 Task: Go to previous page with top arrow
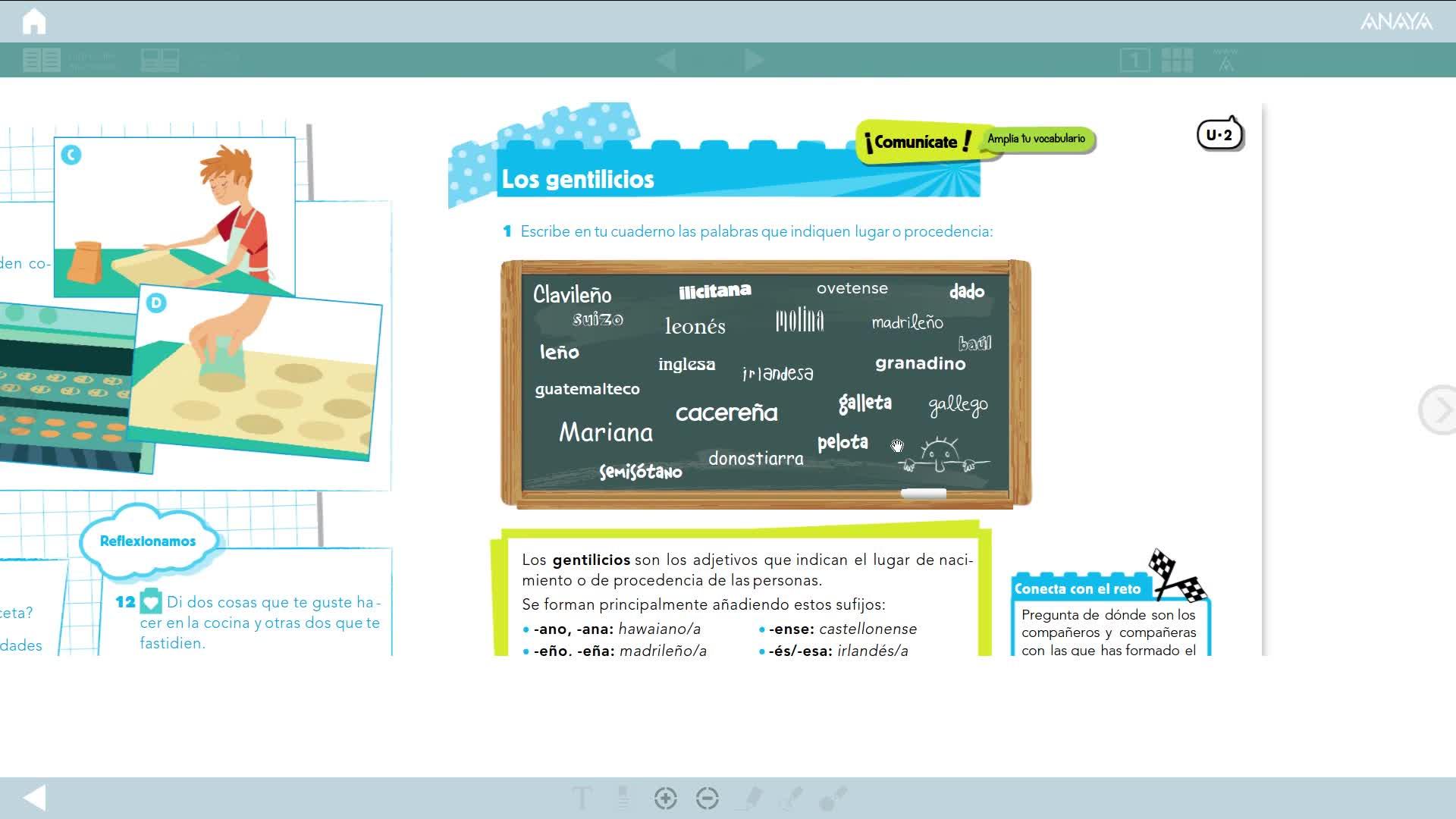666,60
